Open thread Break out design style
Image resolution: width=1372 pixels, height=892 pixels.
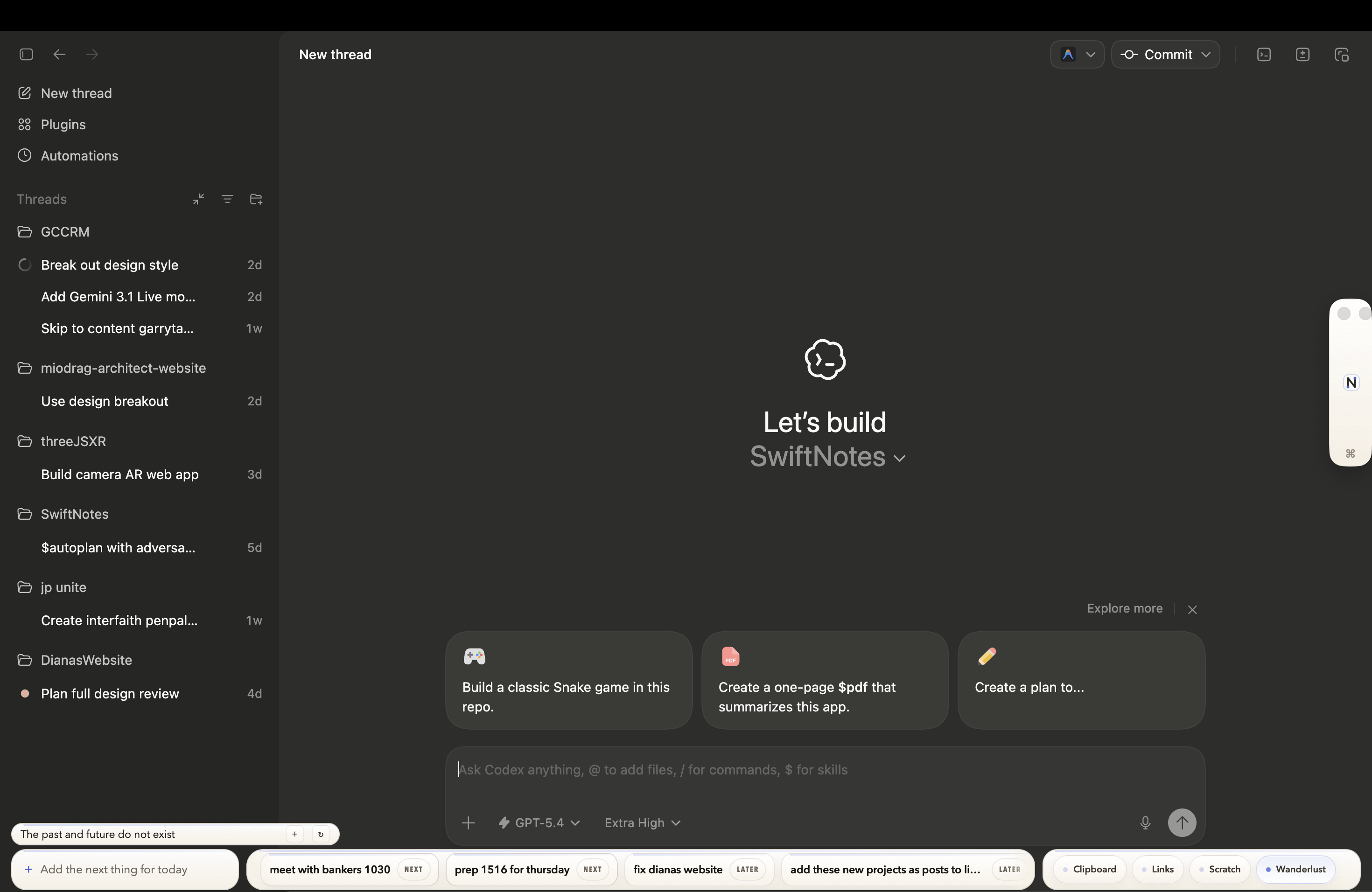pyautogui.click(x=139, y=265)
